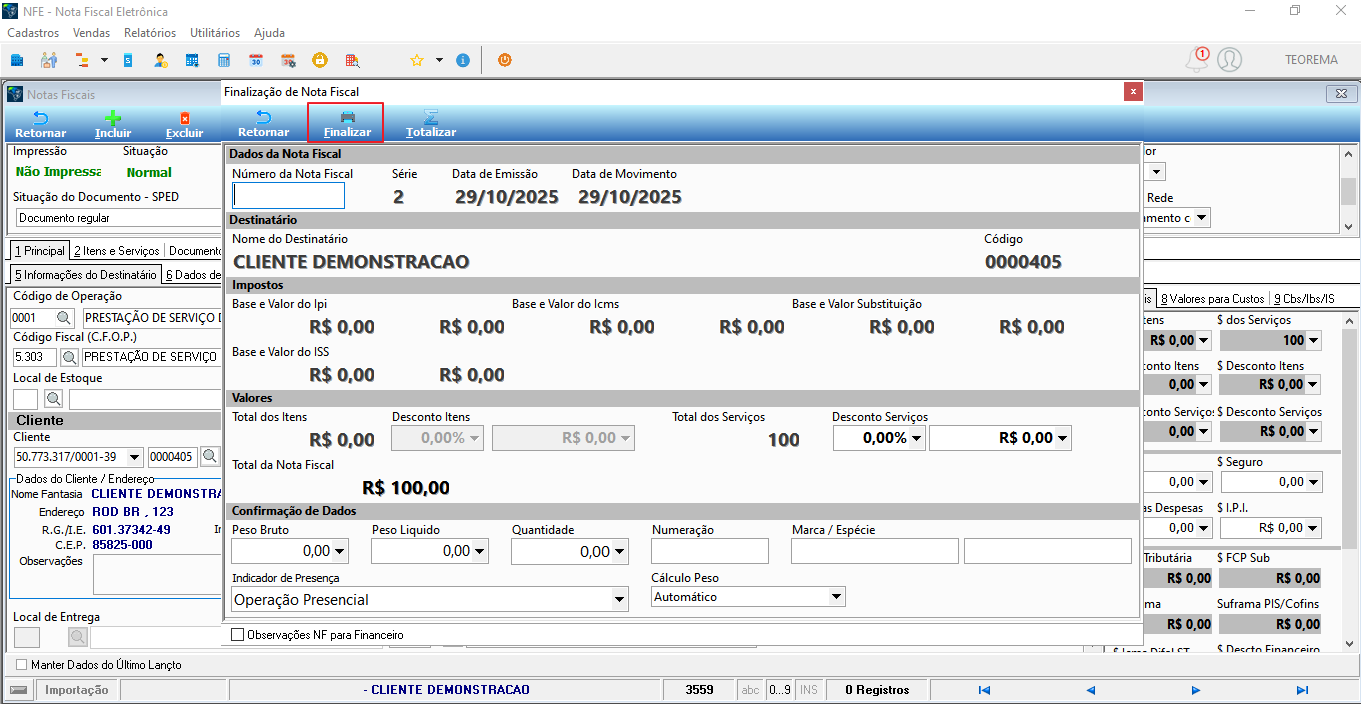Open the blue building company toolbar icon
This screenshot has width=1361, height=704.
pos(17,60)
